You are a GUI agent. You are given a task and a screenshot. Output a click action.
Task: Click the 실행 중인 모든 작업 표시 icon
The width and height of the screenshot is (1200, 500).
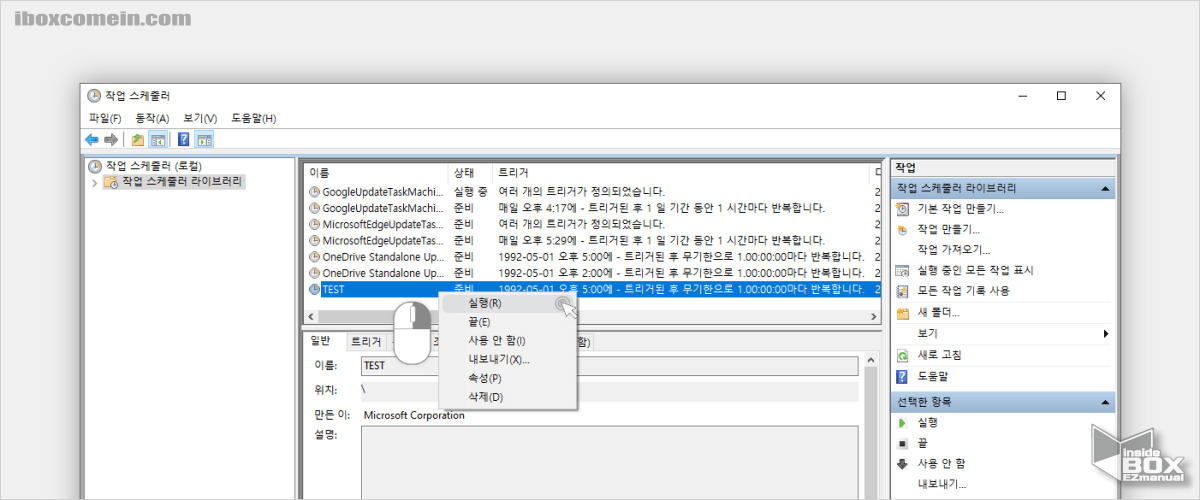click(903, 270)
